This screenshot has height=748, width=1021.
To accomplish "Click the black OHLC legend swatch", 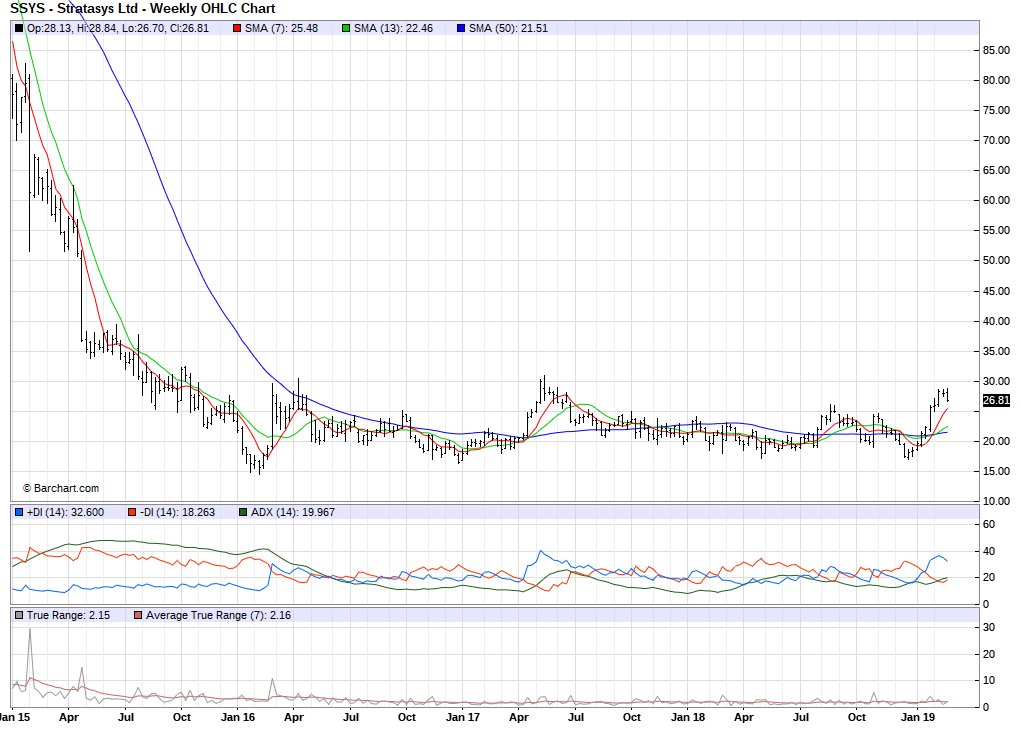I will (x=19, y=28).
